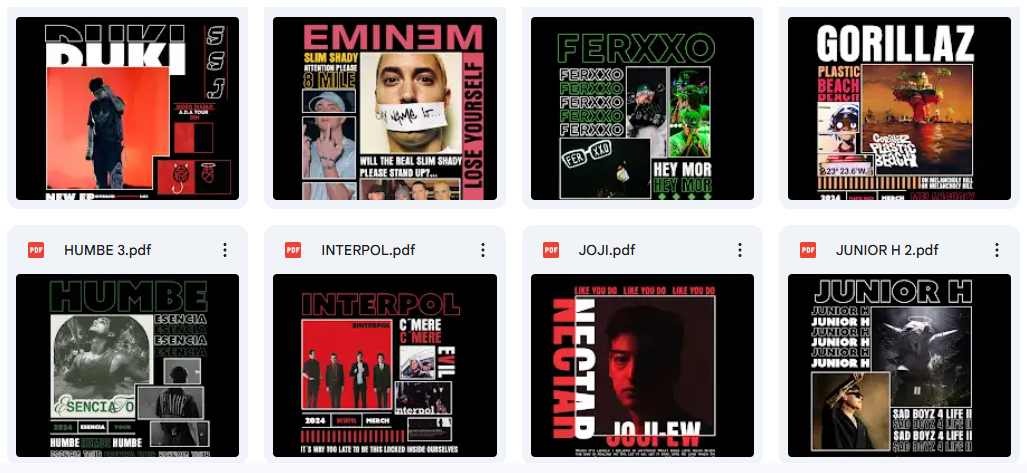The image size is (1027, 473).
Task: Open the JUNIOR H poster preview
Action: click(x=899, y=366)
